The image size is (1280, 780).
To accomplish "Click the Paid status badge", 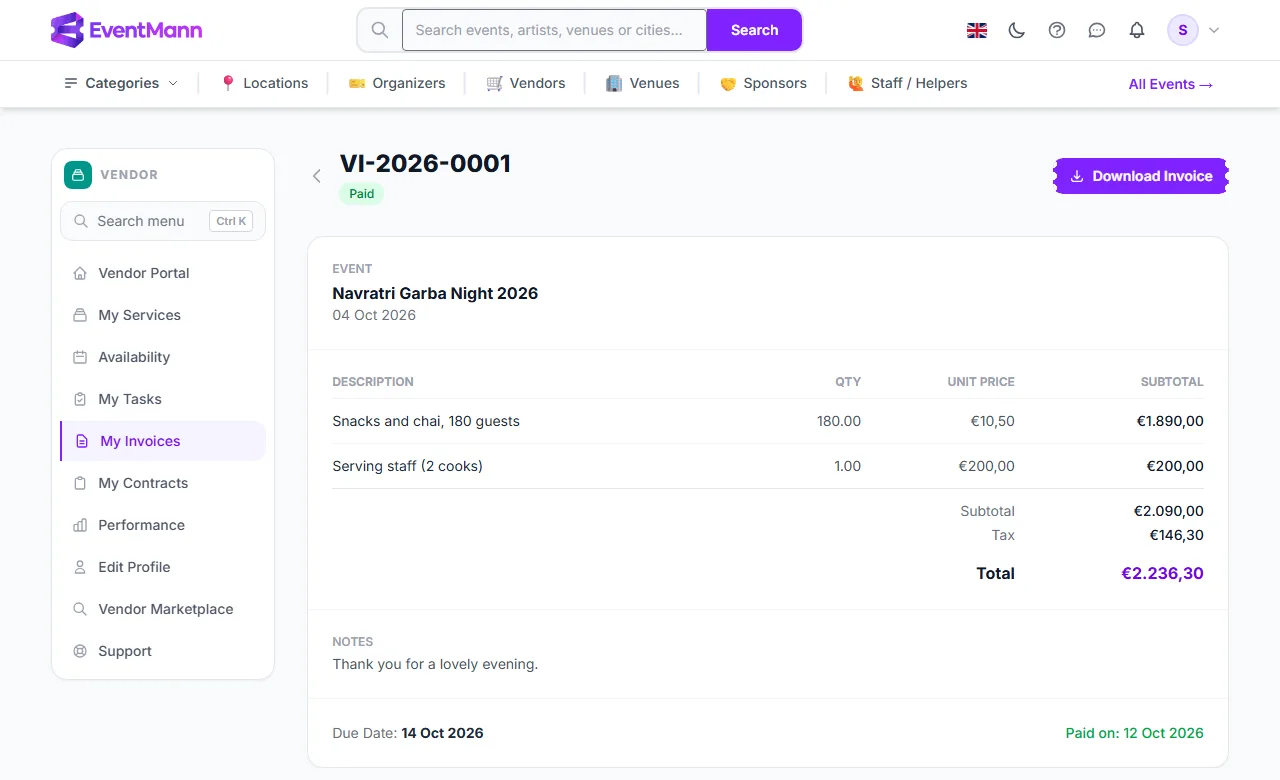I will tap(362, 194).
